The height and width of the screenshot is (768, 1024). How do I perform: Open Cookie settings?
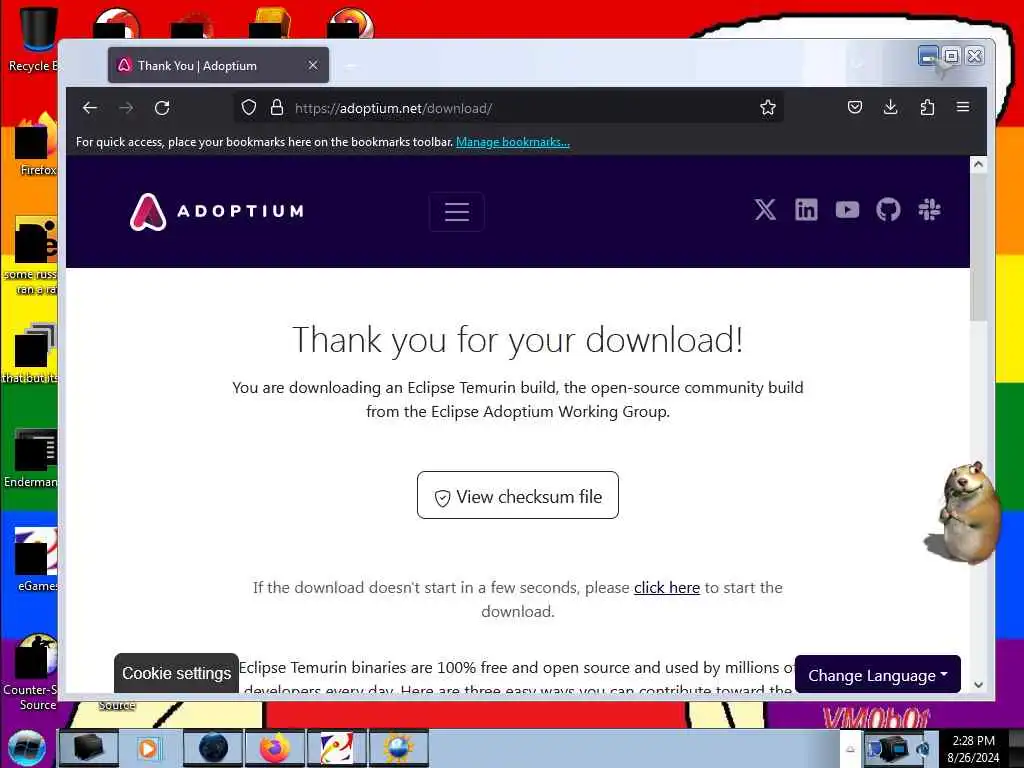point(176,673)
